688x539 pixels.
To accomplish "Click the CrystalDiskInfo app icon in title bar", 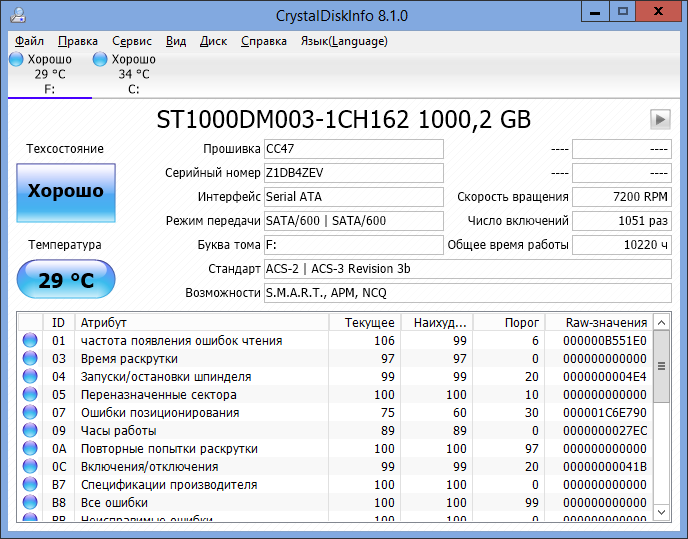I will point(15,13).
